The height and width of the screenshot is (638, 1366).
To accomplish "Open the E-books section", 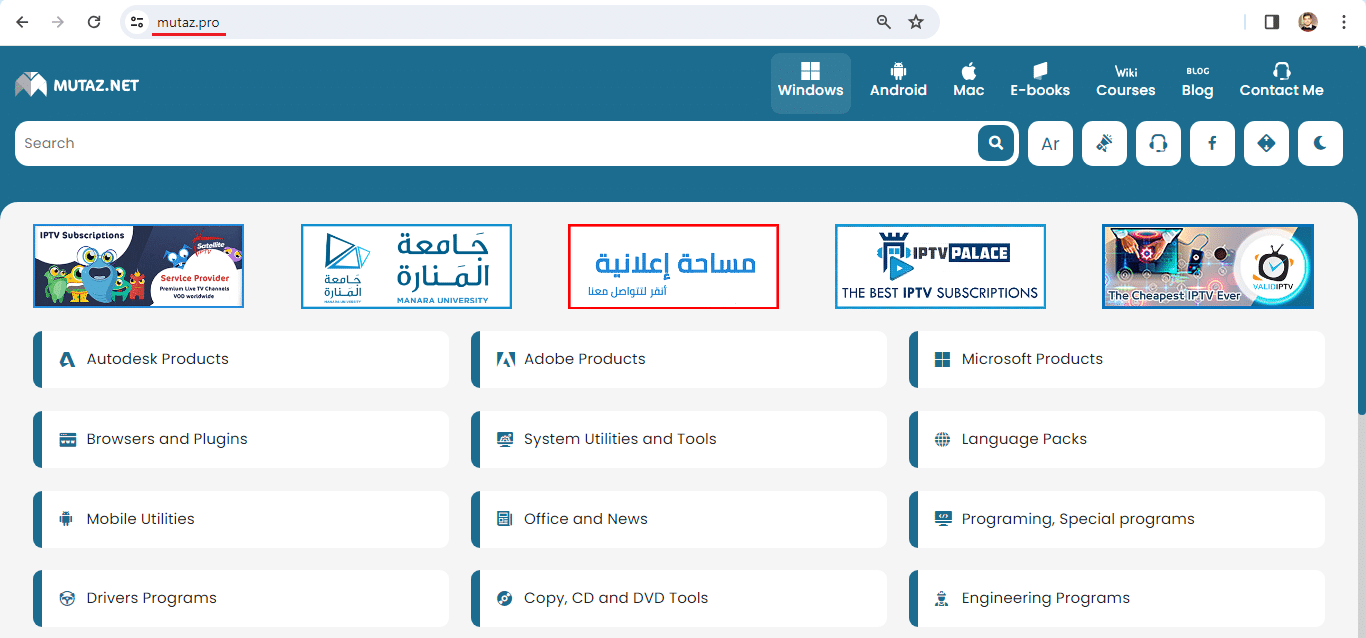I will [x=1040, y=82].
